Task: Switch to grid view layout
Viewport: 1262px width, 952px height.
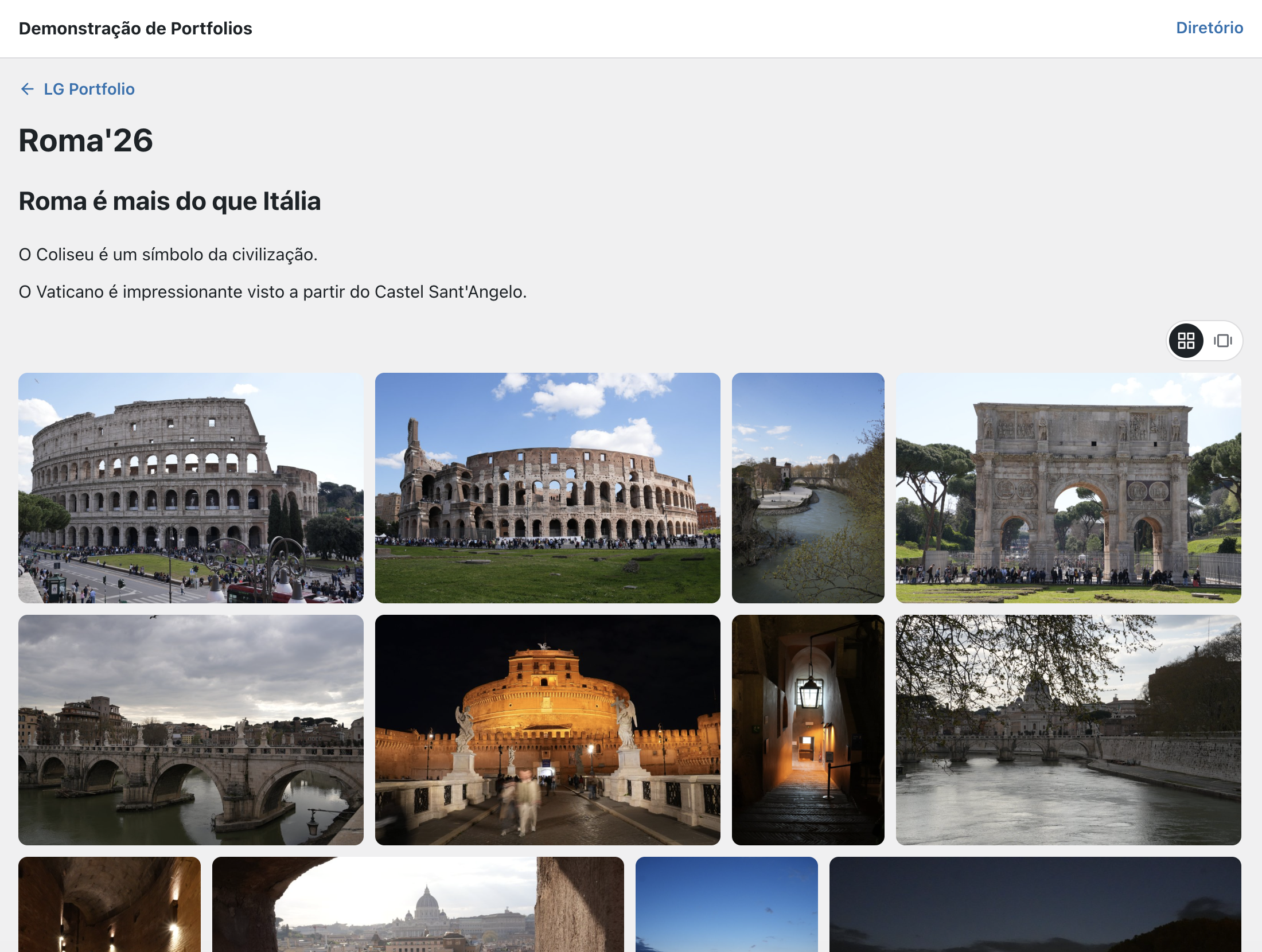Action: [x=1186, y=341]
